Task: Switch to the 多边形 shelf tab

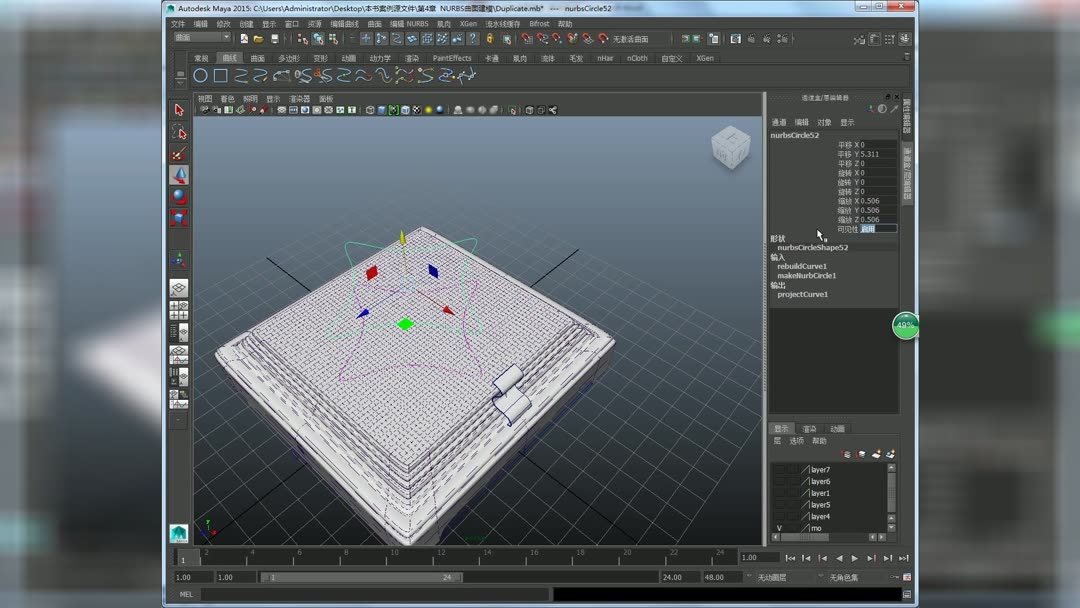Action: [288, 58]
